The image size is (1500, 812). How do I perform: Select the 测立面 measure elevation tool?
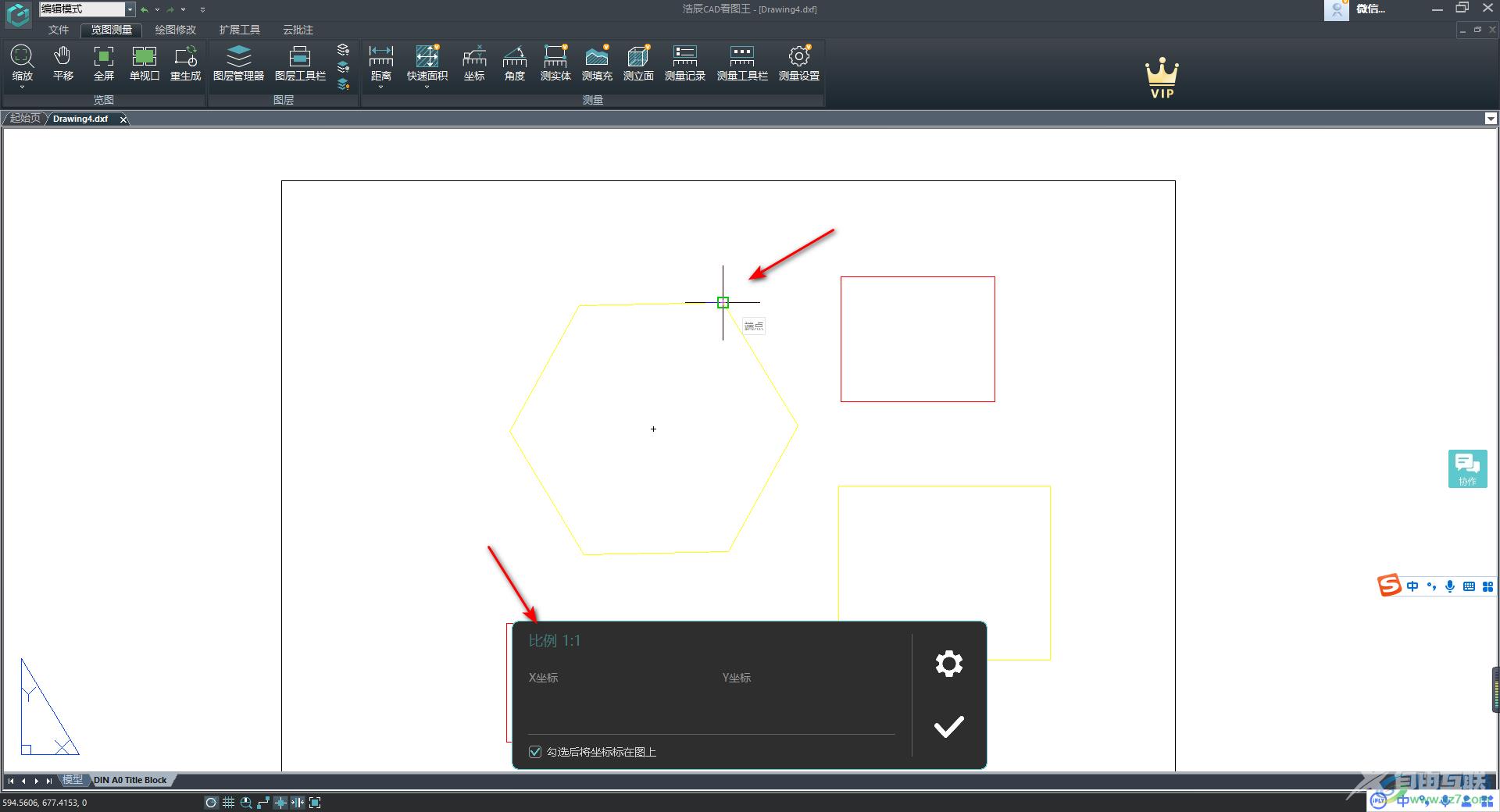(638, 62)
